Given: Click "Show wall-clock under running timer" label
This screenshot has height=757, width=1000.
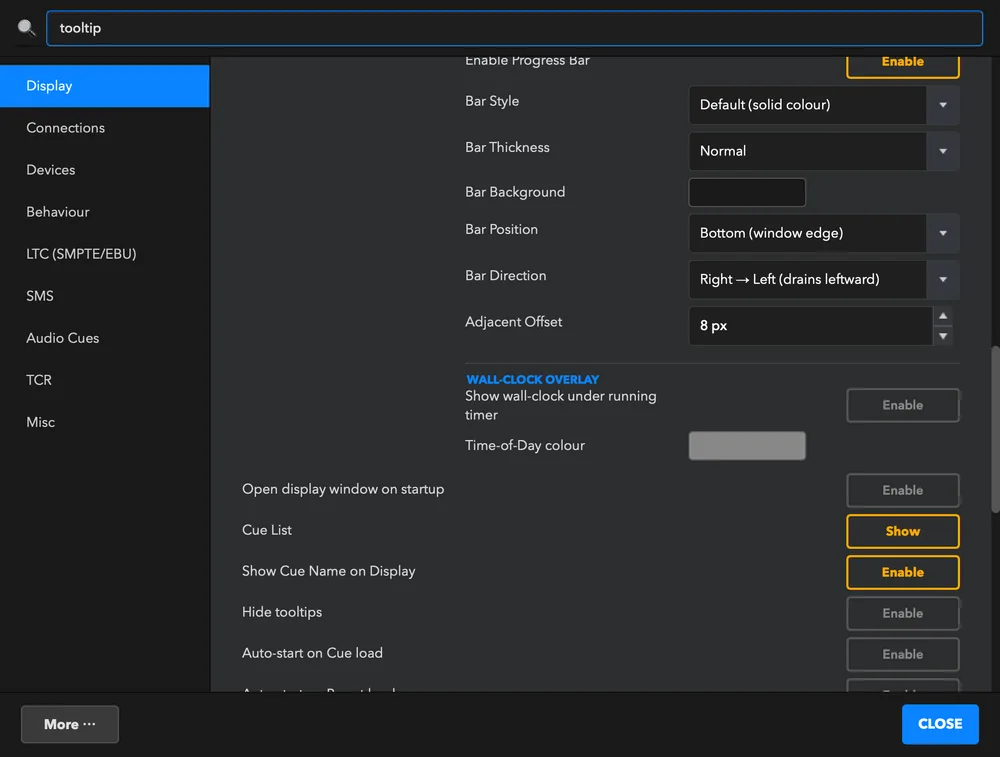Looking at the screenshot, I should coord(561,406).
